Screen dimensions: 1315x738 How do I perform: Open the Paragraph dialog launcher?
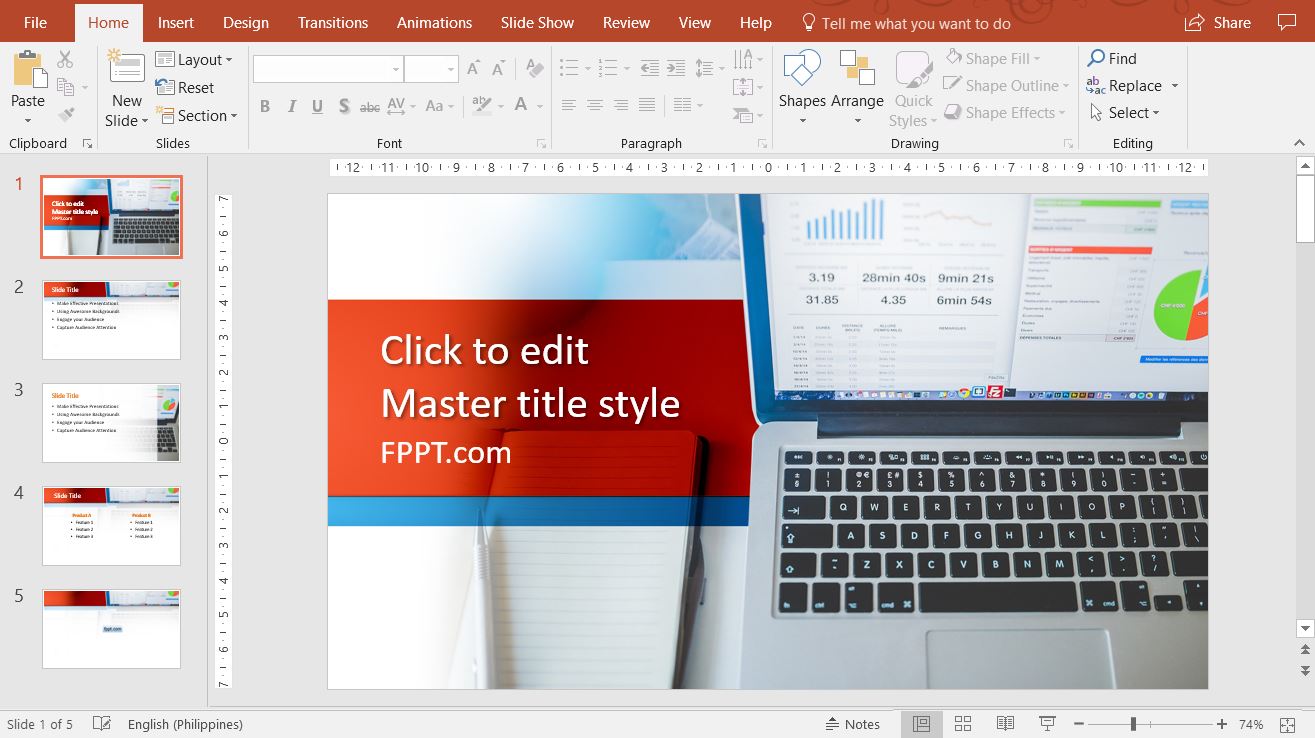click(762, 144)
